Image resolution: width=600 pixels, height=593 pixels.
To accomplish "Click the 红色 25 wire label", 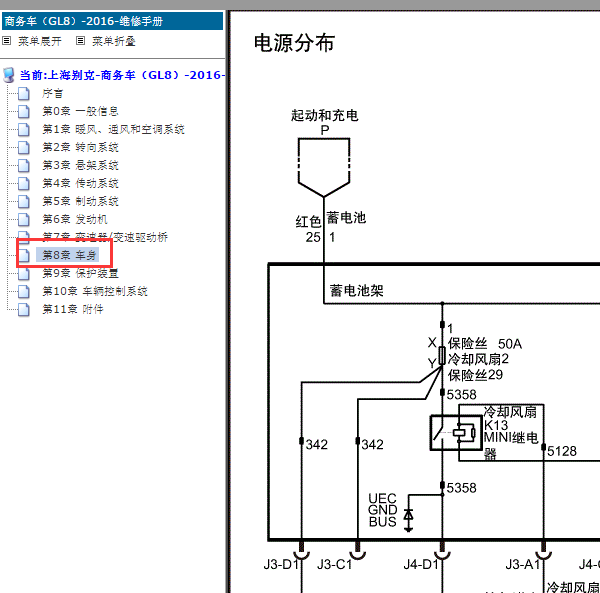I will (308, 229).
